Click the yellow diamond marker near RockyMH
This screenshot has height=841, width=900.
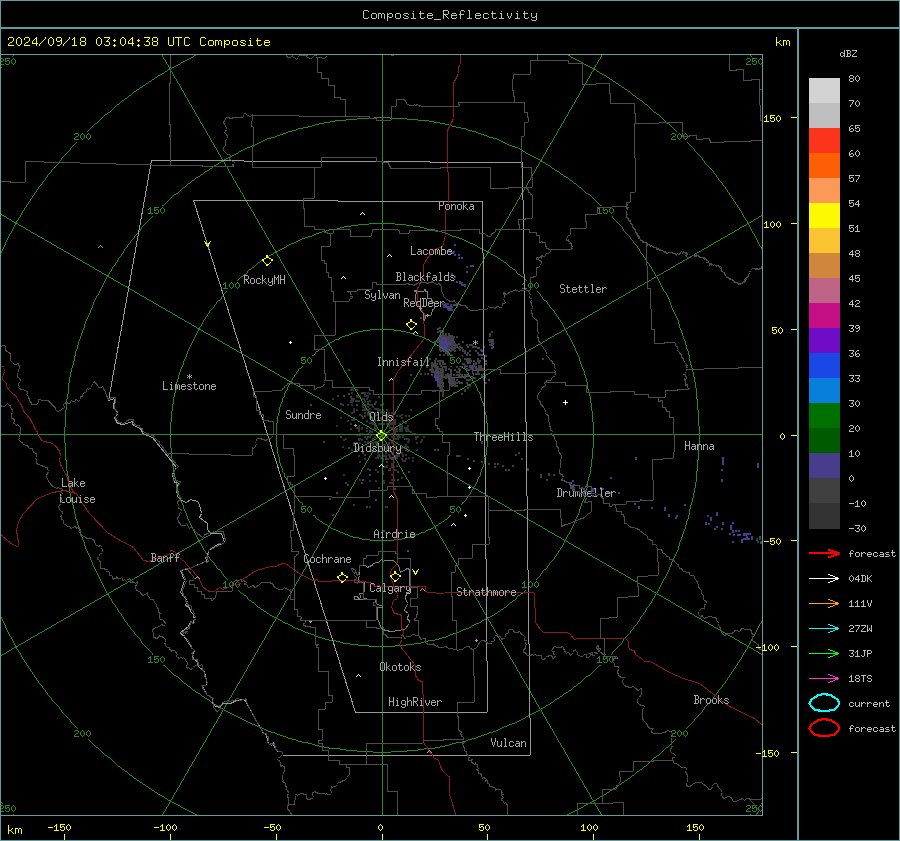click(x=267, y=261)
